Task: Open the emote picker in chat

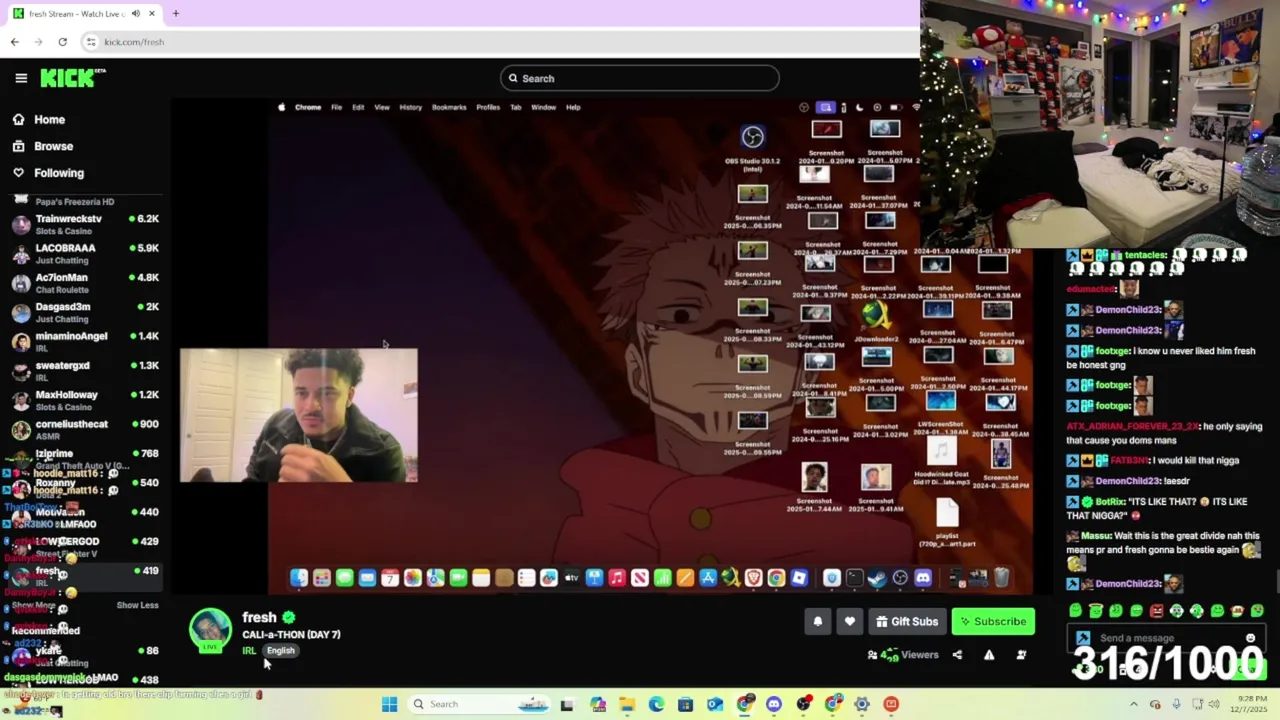Action: [1250, 638]
